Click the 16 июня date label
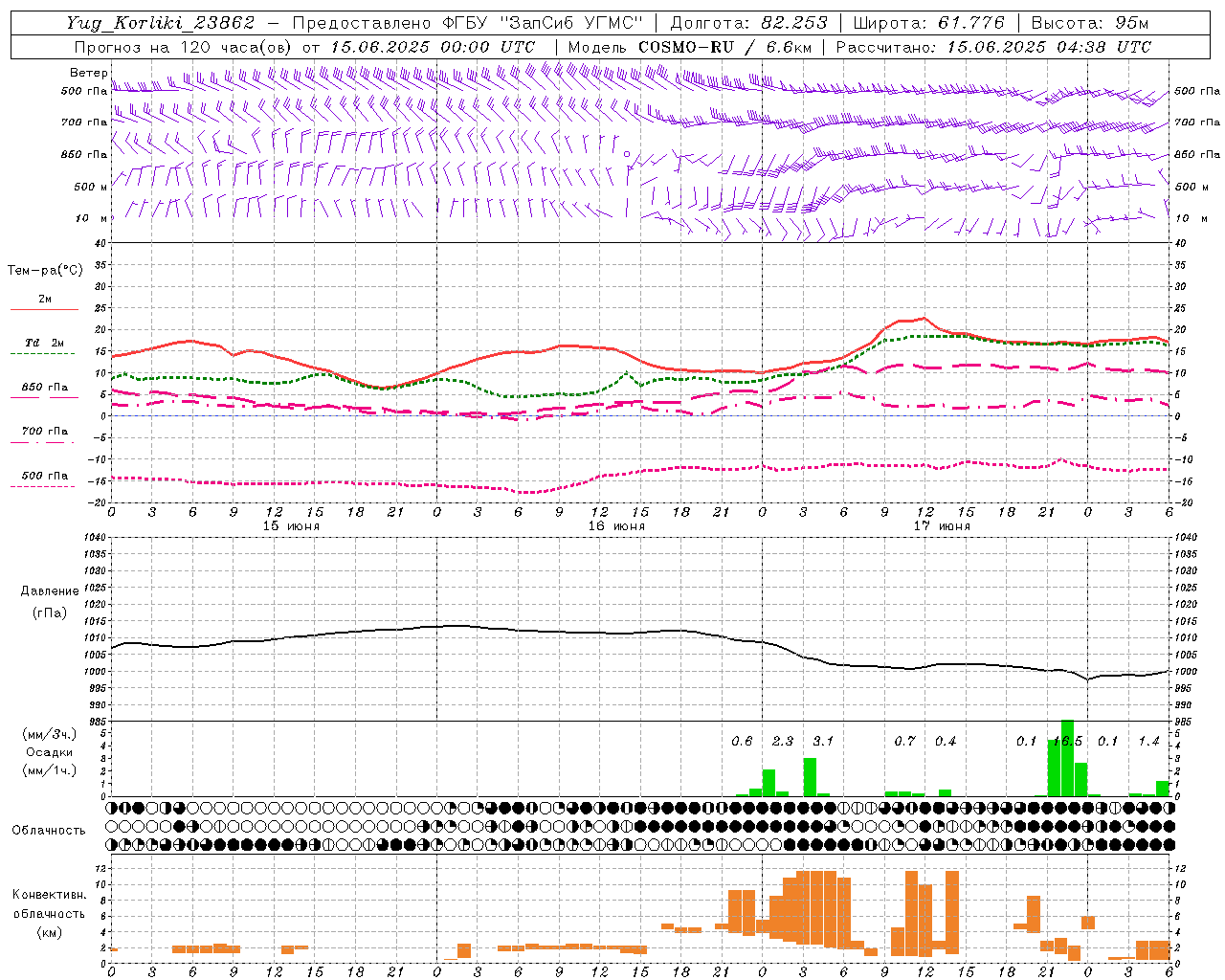Image resolution: width=1225 pixels, height=980 pixels. pyautogui.click(x=616, y=526)
